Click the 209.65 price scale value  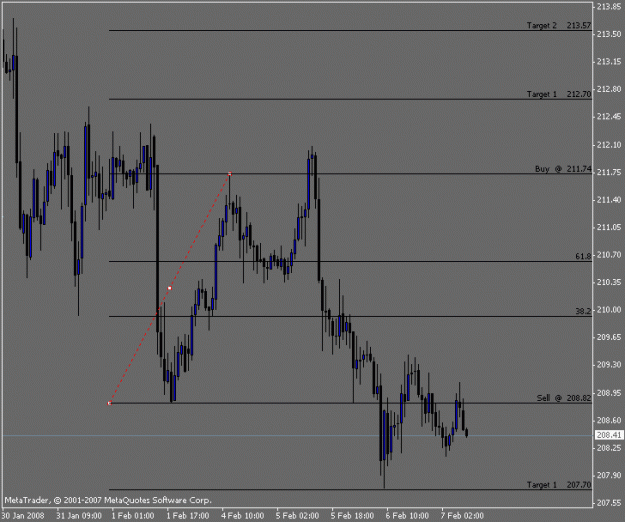(x=609, y=338)
